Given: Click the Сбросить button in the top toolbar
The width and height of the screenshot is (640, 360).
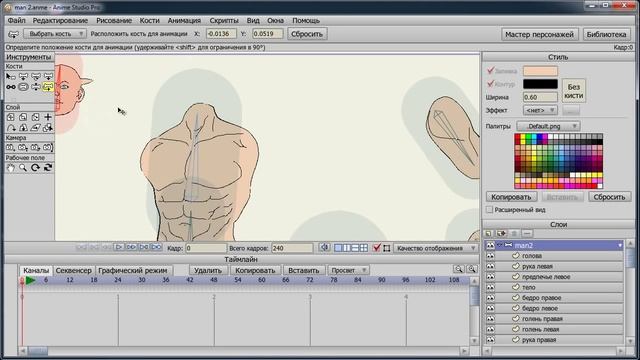Looking at the screenshot, I should pyautogui.click(x=307, y=34).
